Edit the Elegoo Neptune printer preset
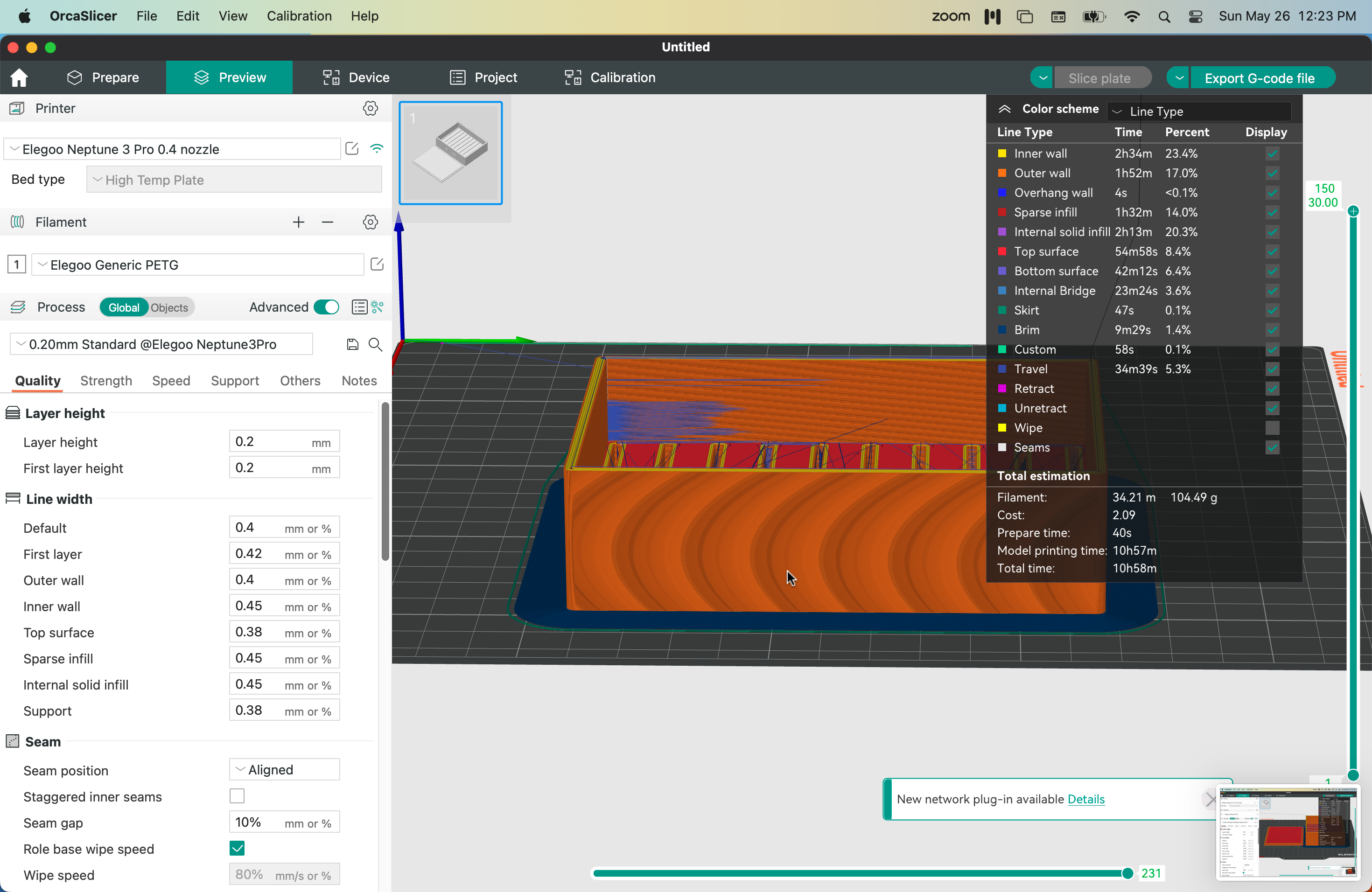The height and width of the screenshot is (892, 1372). click(x=352, y=149)
